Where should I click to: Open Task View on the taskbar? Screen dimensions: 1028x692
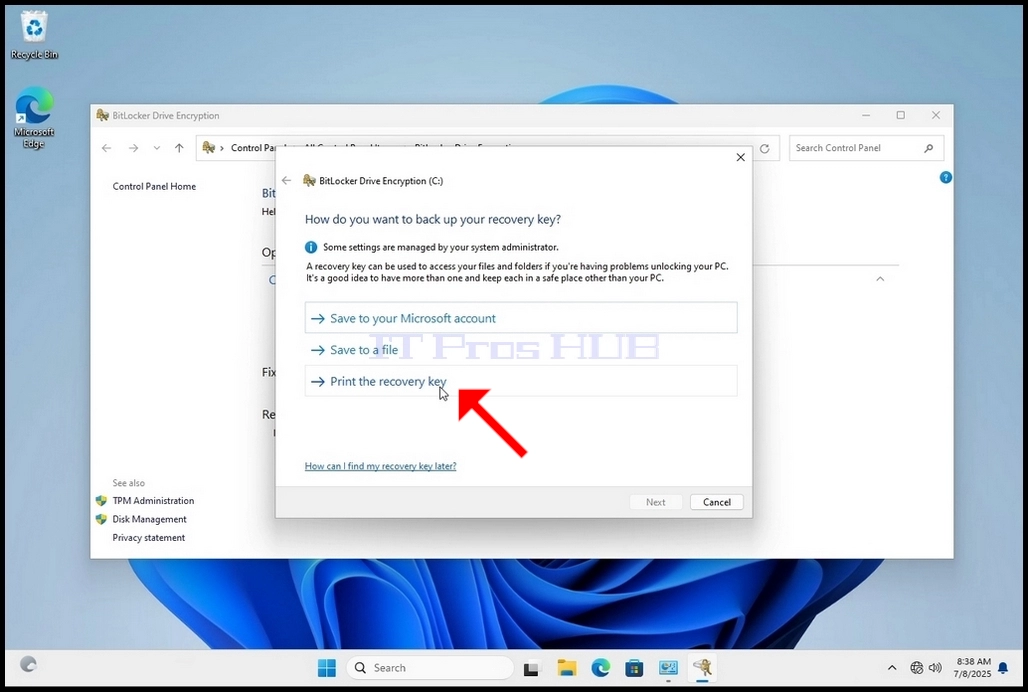coord(532,668)
